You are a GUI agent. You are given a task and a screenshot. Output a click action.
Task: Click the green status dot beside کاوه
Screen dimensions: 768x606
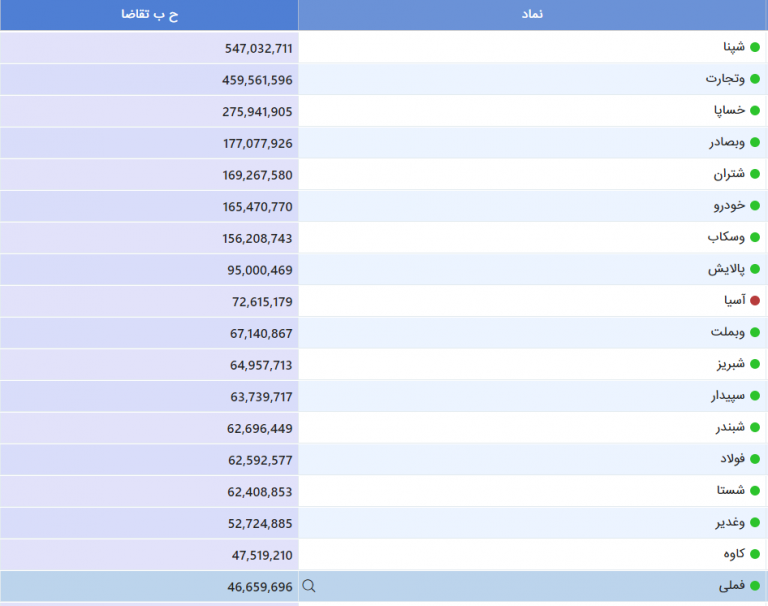(755, 555)
